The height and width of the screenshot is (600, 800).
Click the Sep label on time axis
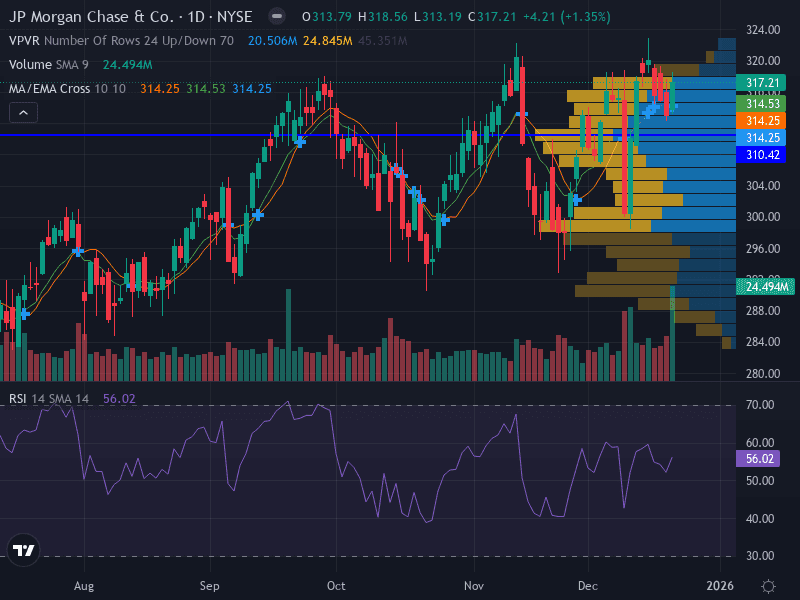(x=210, y=586)
